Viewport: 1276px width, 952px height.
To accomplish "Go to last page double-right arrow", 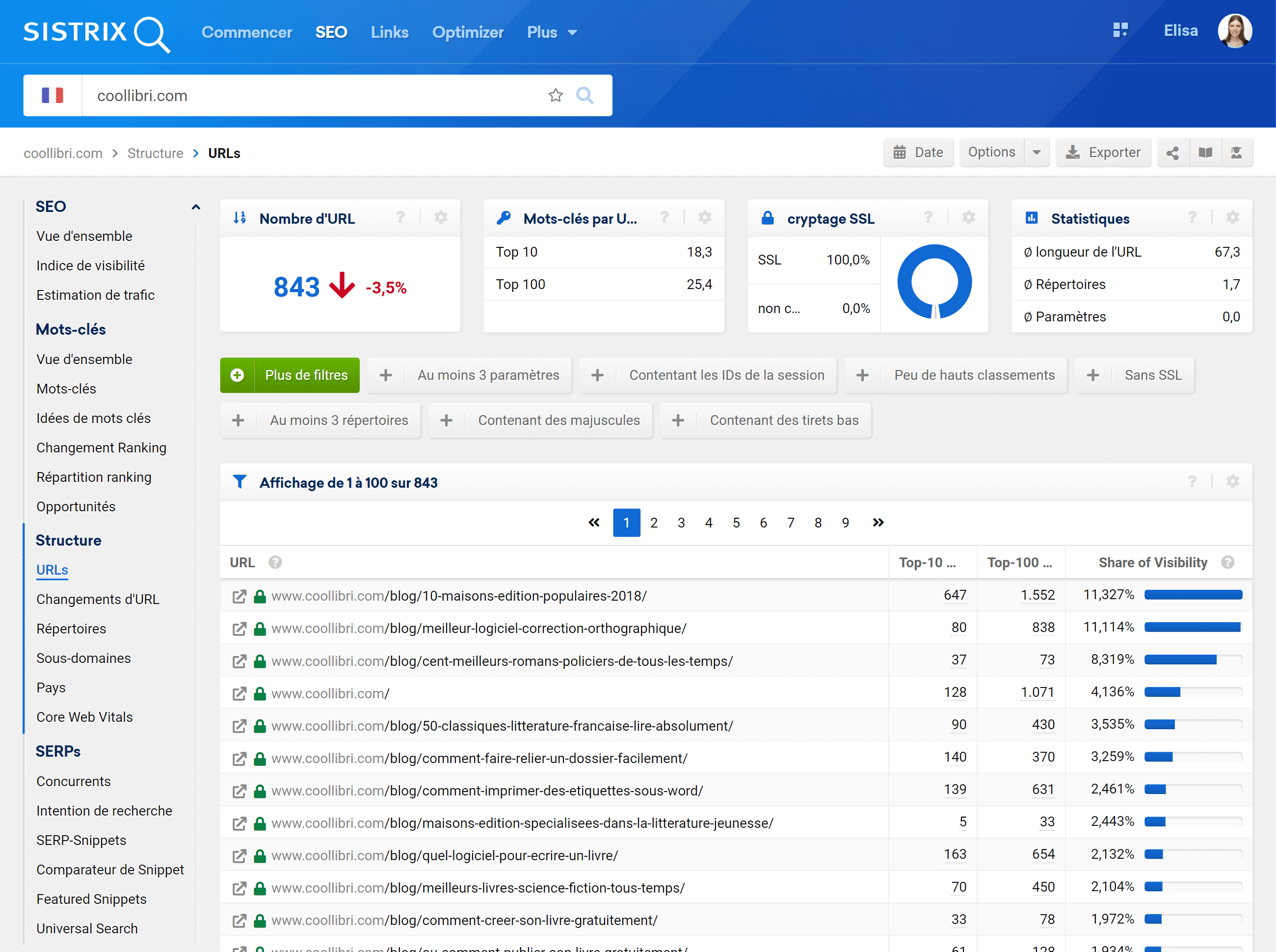I will (x=878, y=522).
